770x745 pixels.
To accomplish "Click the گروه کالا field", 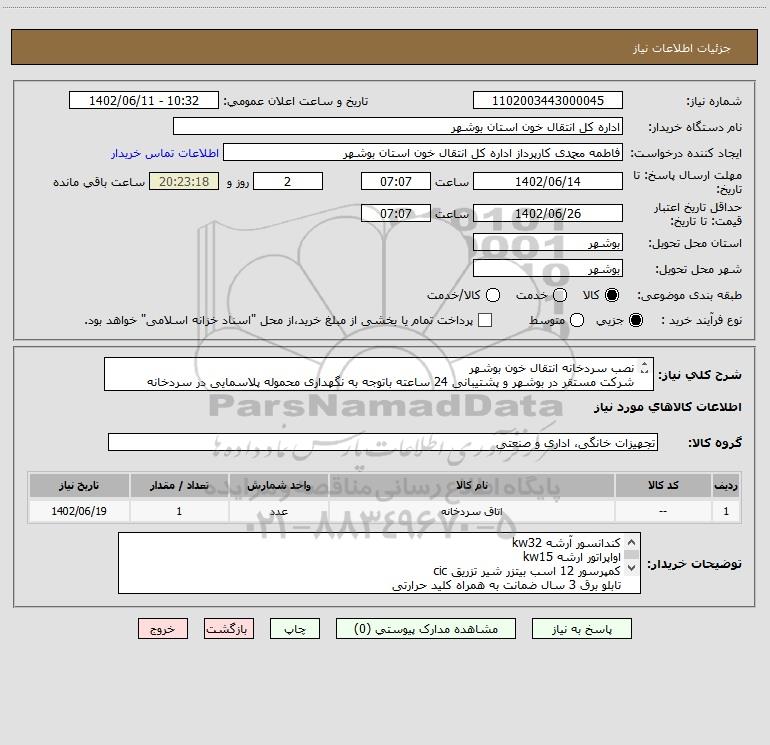I will coord(383,442).
